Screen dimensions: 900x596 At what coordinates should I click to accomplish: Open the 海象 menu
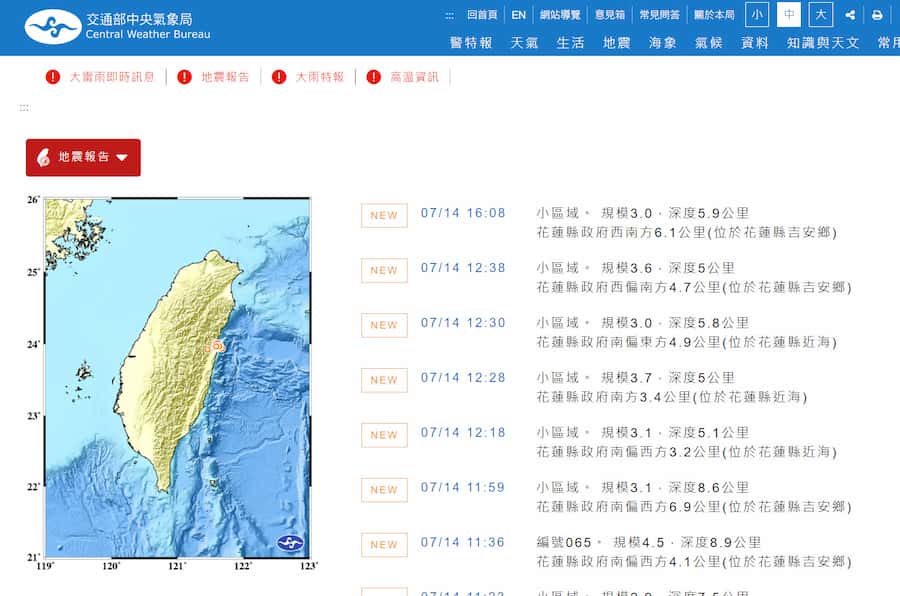pos(663,43)
